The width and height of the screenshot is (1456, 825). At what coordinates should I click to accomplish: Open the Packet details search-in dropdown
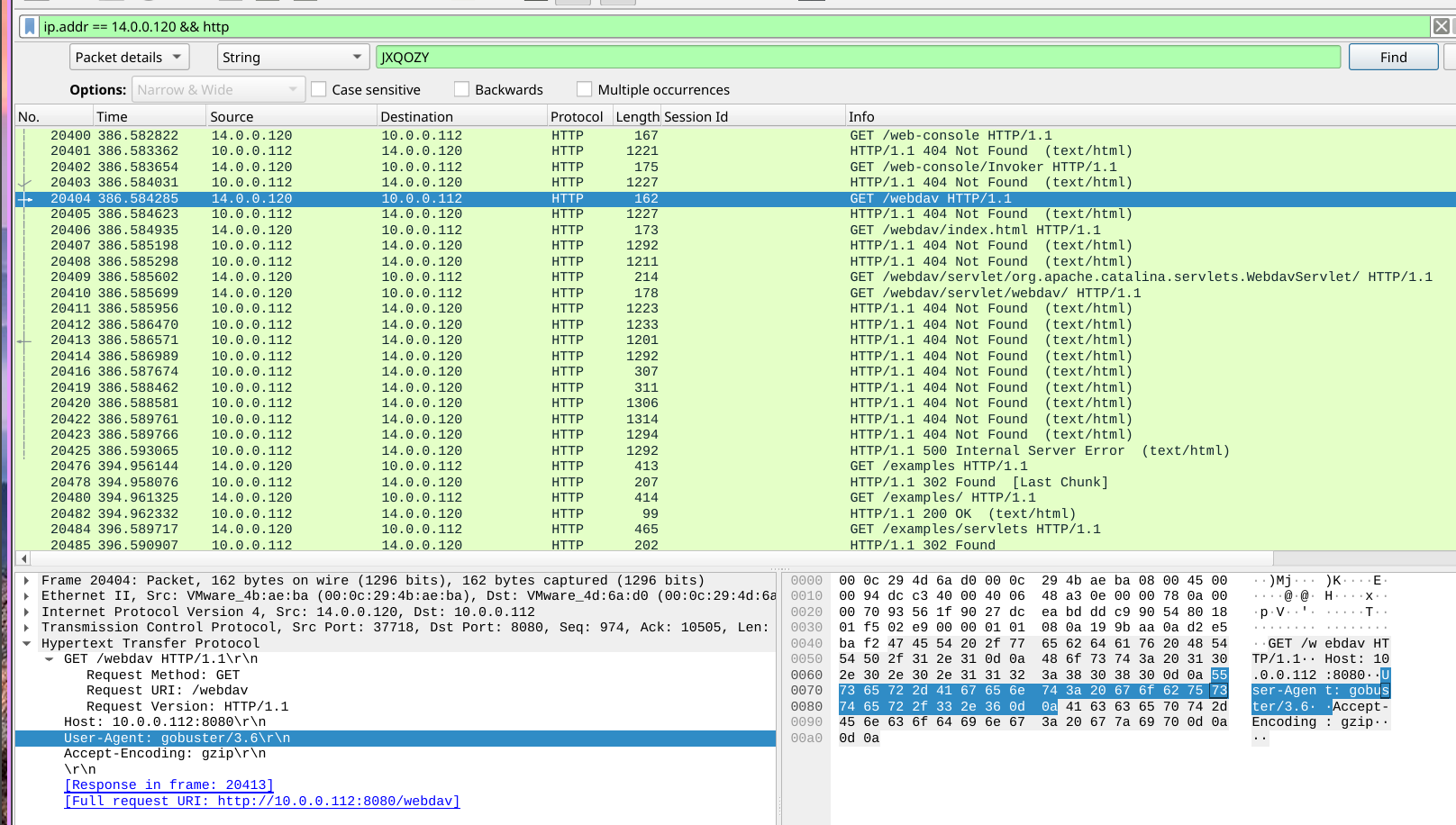[130, 57]
